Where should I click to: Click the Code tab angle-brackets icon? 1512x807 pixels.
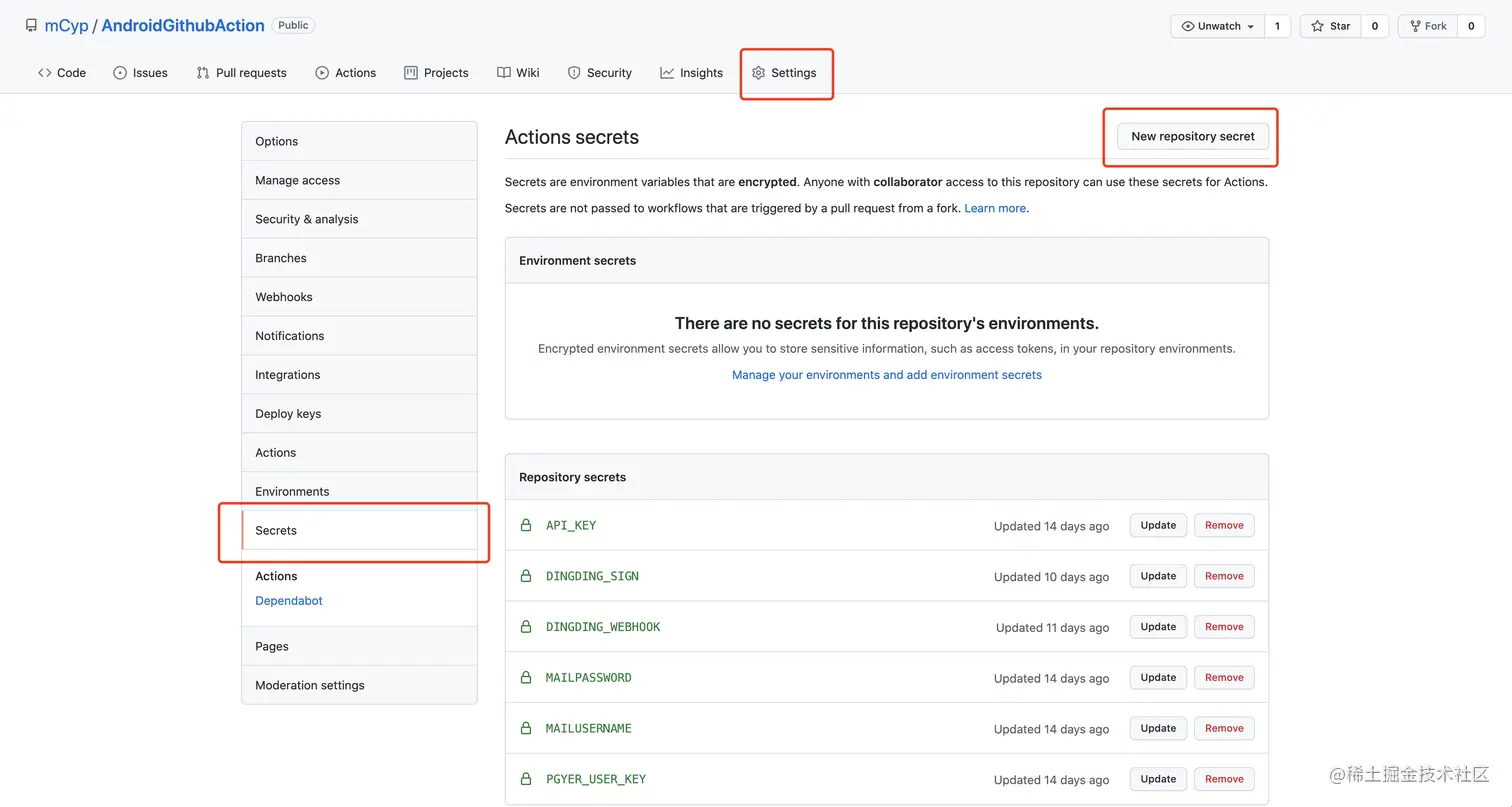[44, 73]
